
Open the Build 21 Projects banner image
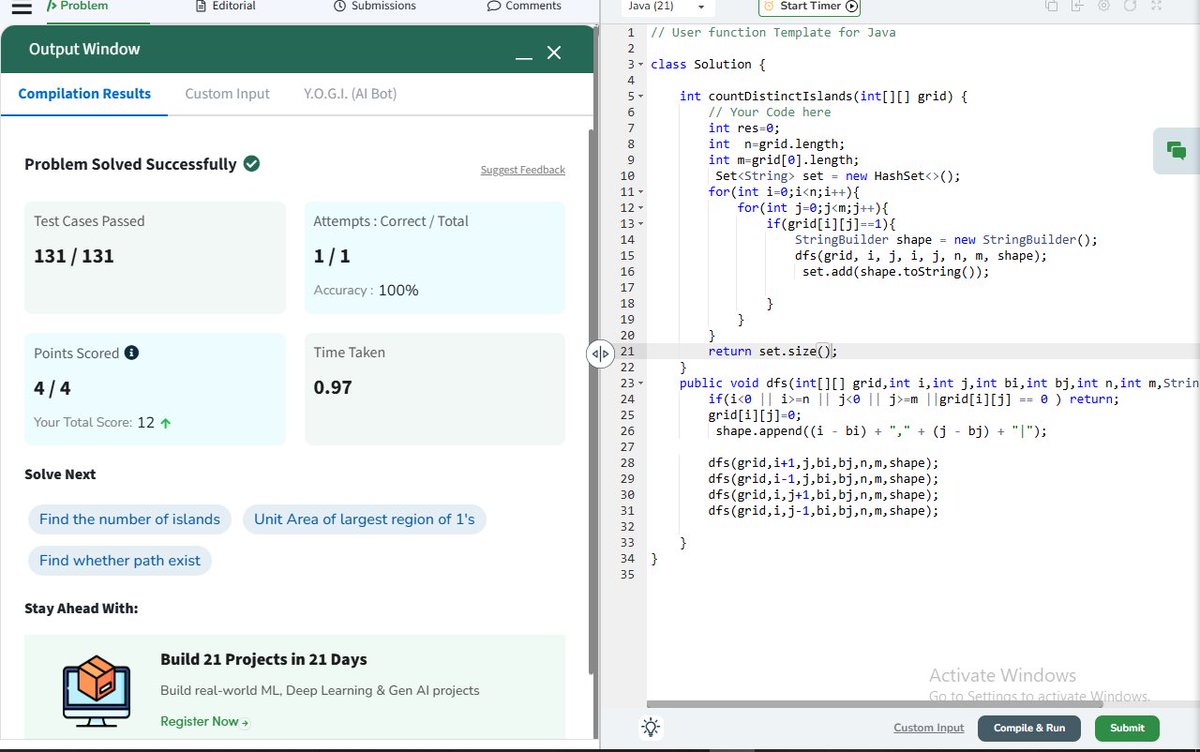click(x=97, y=692)
